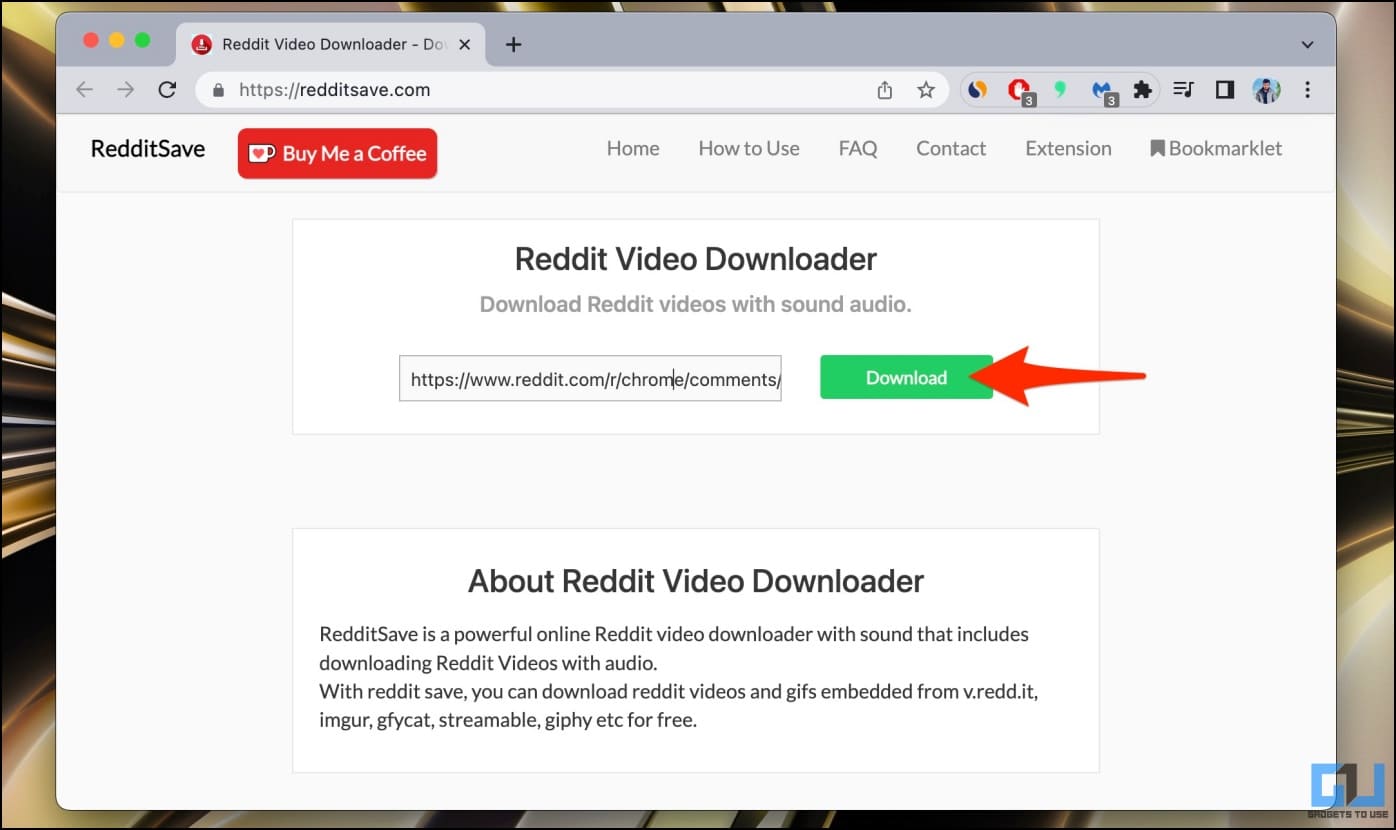This screenshot has height=830, width=1396.
Task: Share this page using the share icon
Action: (x=885, y=90)
